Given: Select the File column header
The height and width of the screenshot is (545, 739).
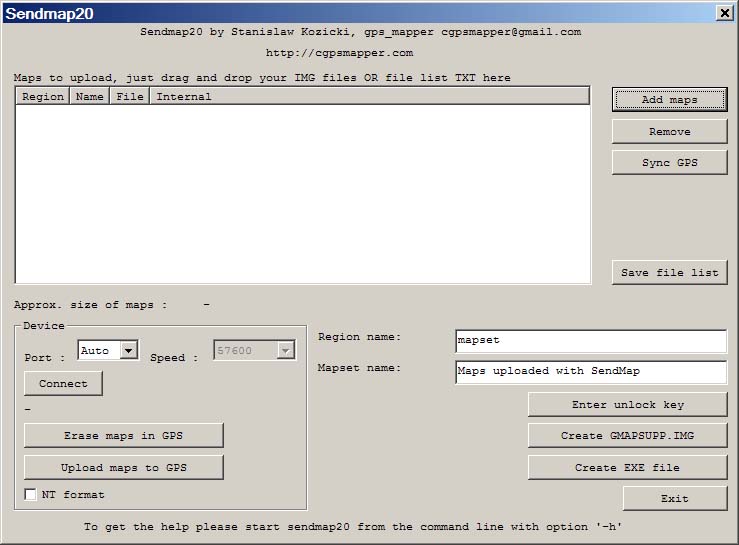Looking at the screenshot, I should coord(130,97).
